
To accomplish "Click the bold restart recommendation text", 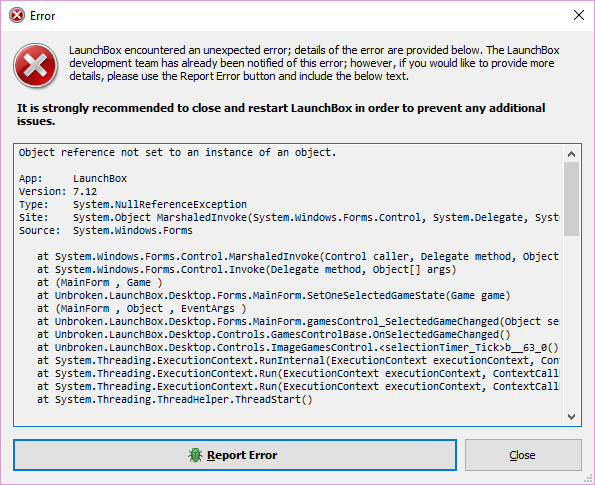I will pos(281,115).
